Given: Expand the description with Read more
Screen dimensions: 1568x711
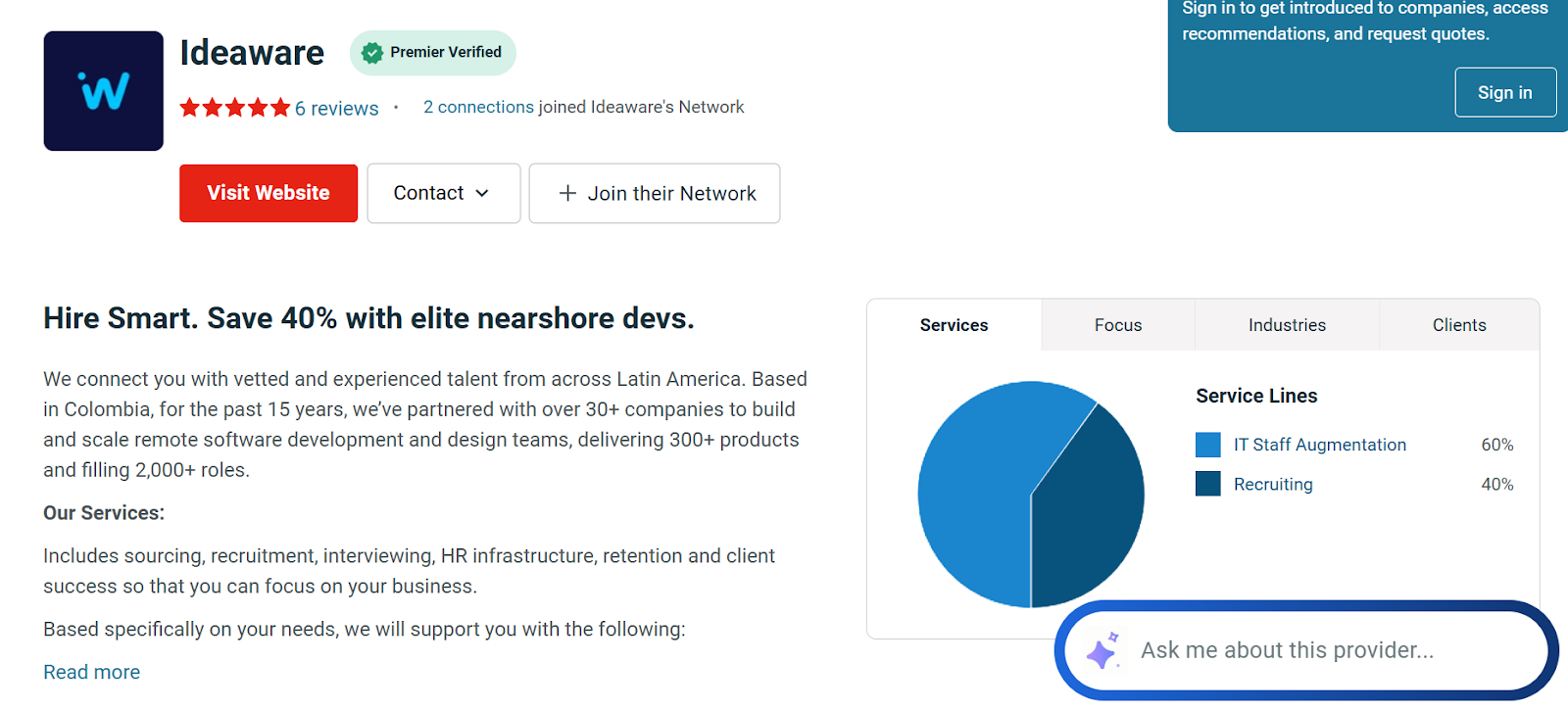Looking at the screenshot, I should coord(92,672).
